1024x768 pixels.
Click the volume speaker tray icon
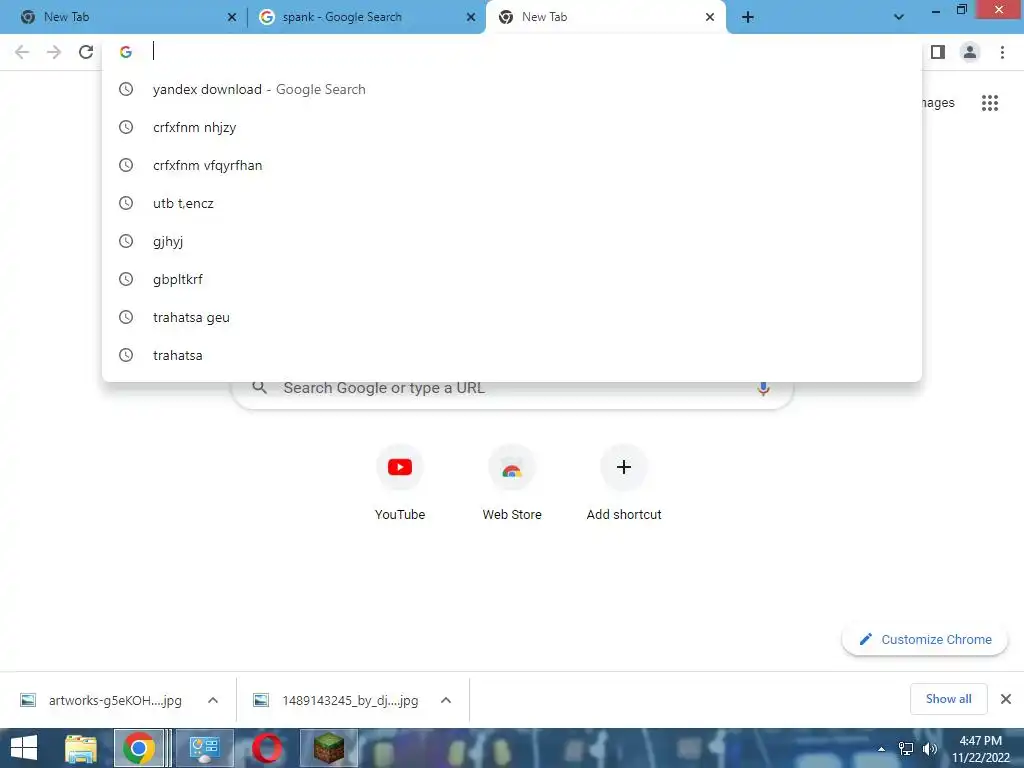(930, 749)
